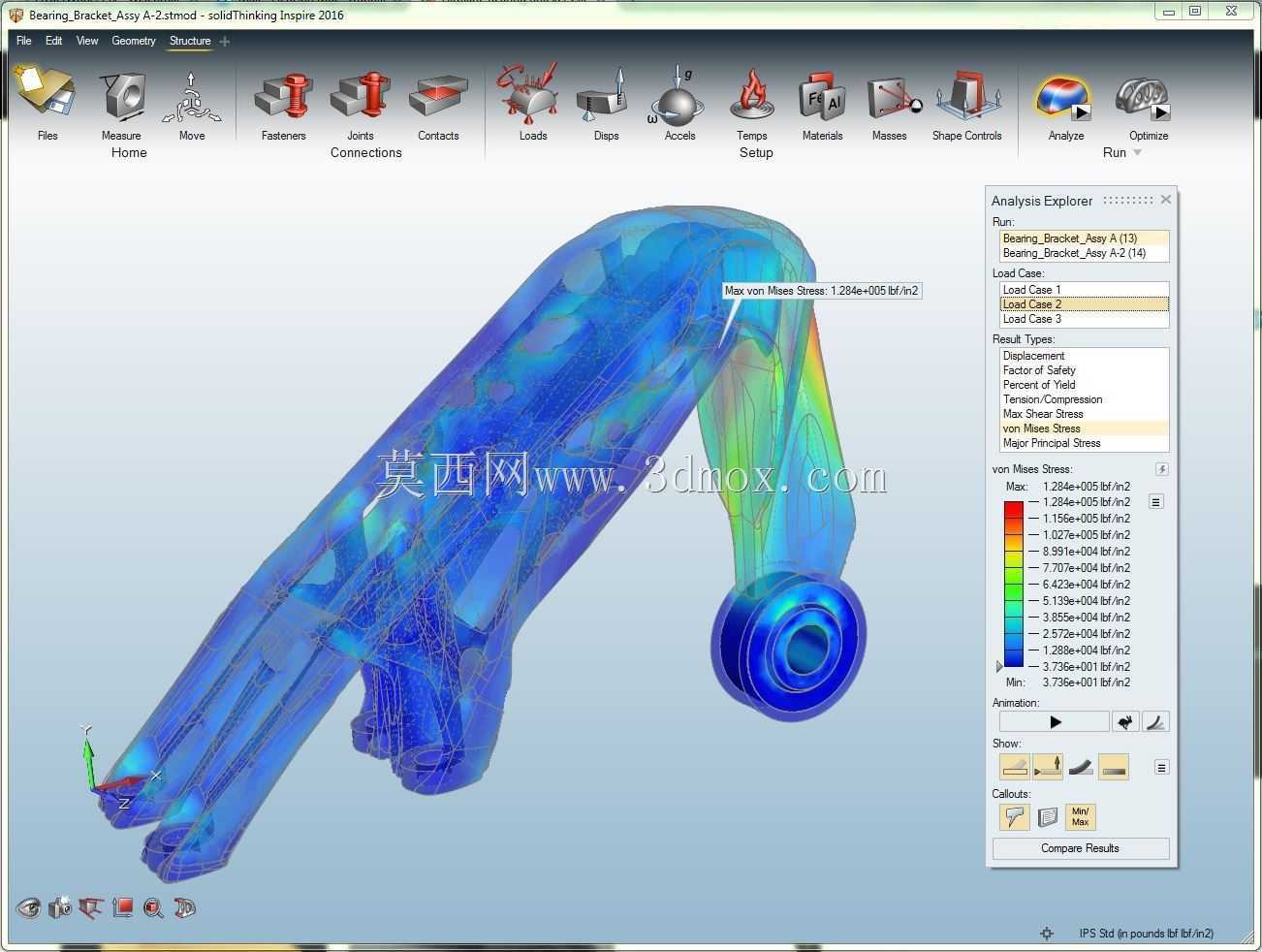Select run Bearing_Bracket_Assy A-2 (14)
This screenshot has width=1262, height=952.
coord(1084,253)
